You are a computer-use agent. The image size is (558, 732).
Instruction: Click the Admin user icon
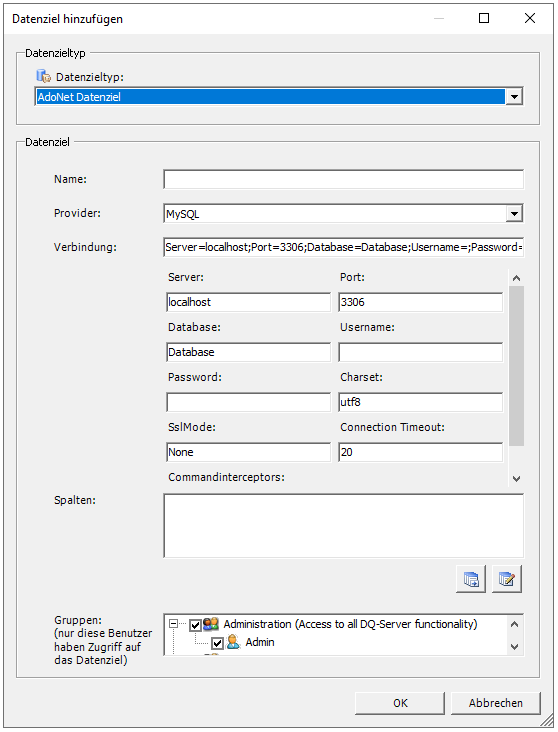pos(233,642)
